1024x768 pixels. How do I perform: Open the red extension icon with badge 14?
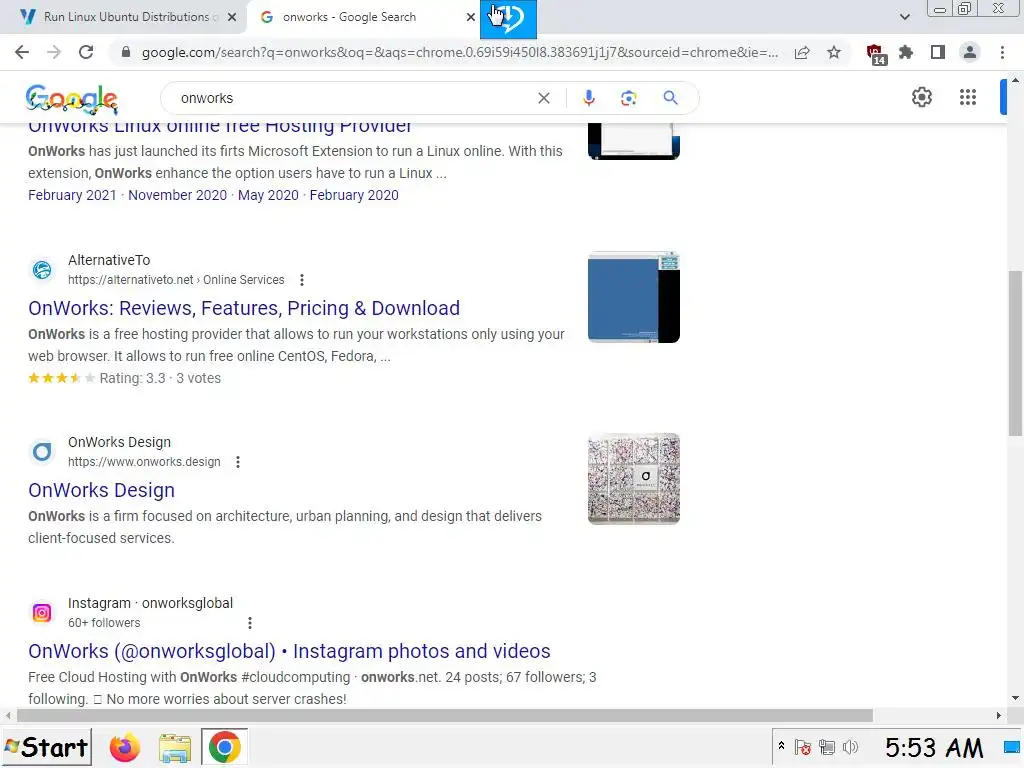(x=875, y=54)
